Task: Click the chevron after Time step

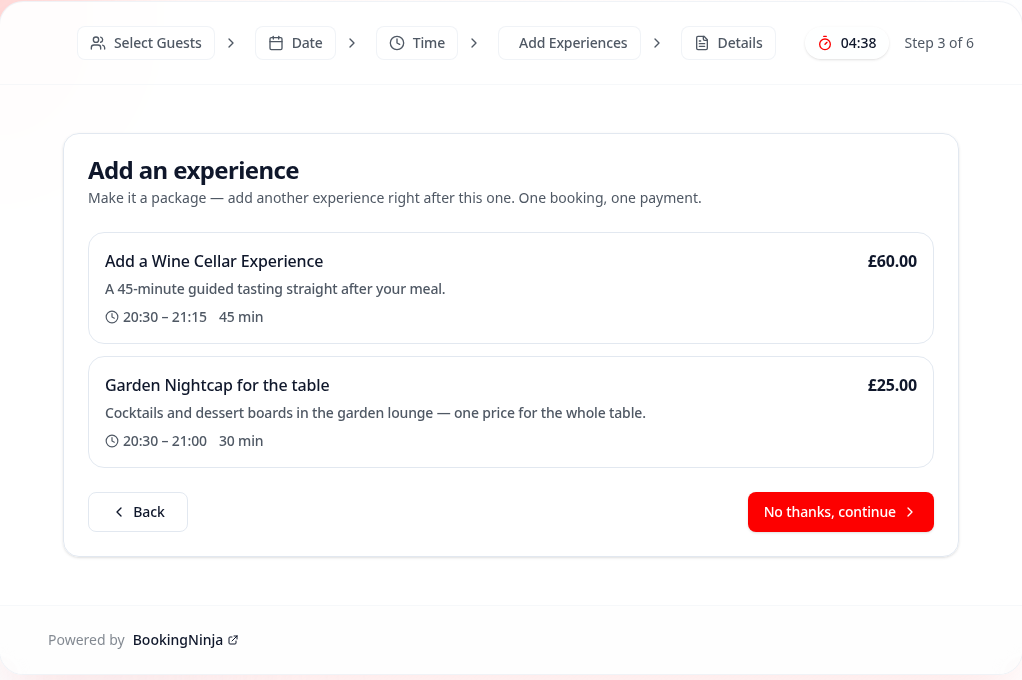Action: 474,43
